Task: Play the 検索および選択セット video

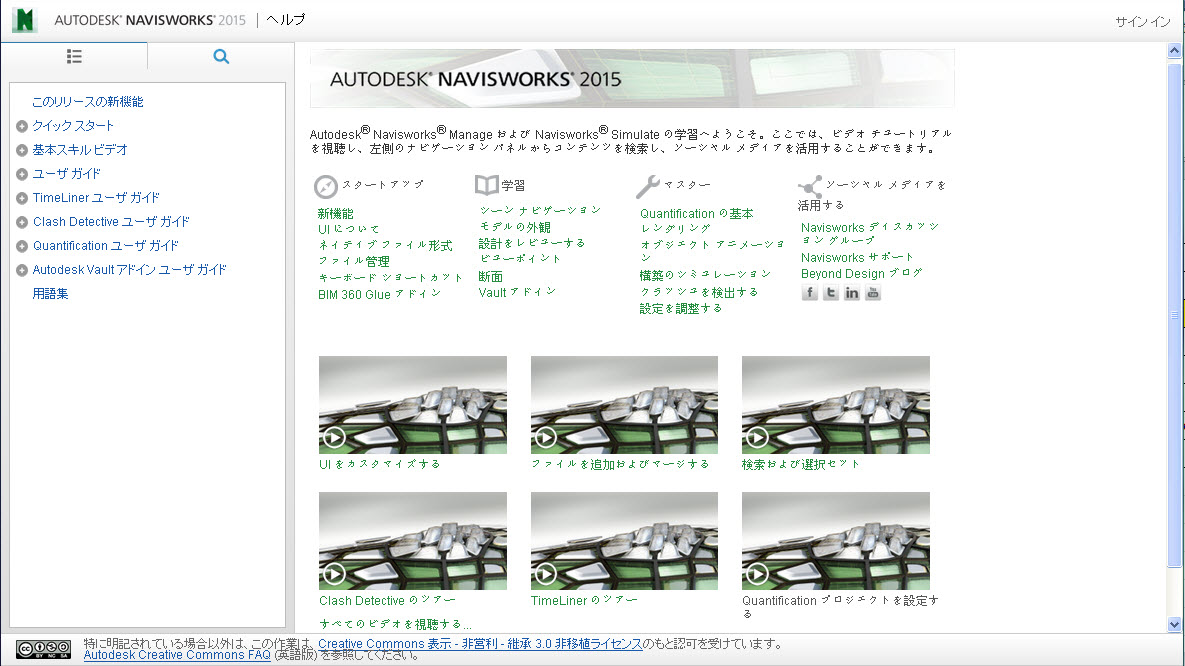Action: point(836,404)
